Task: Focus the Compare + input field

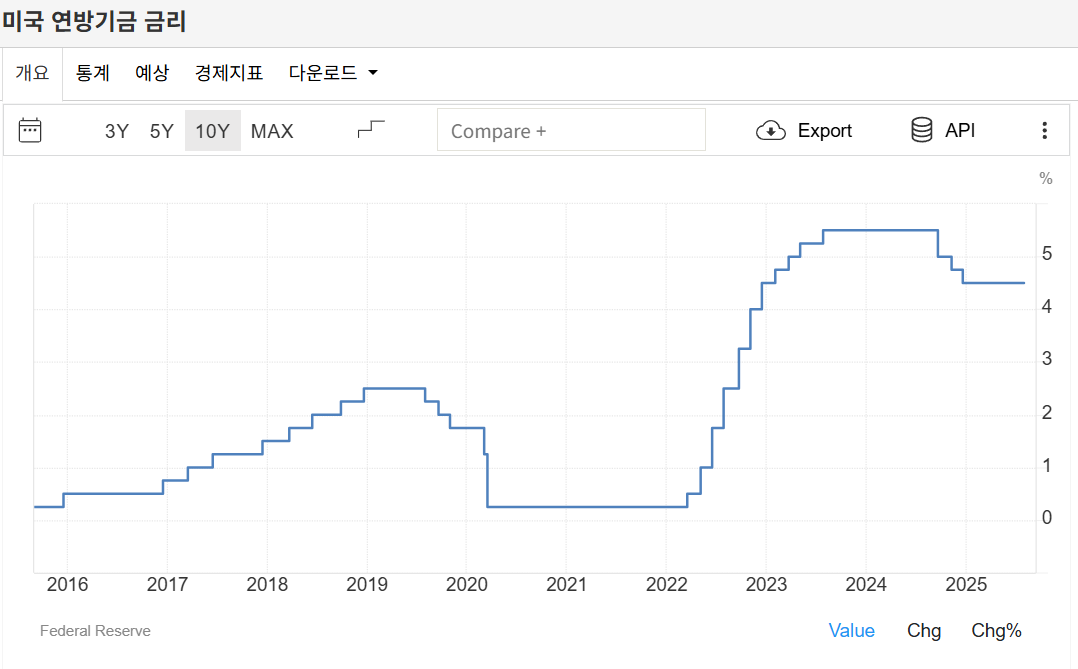Action: point(571,130)
